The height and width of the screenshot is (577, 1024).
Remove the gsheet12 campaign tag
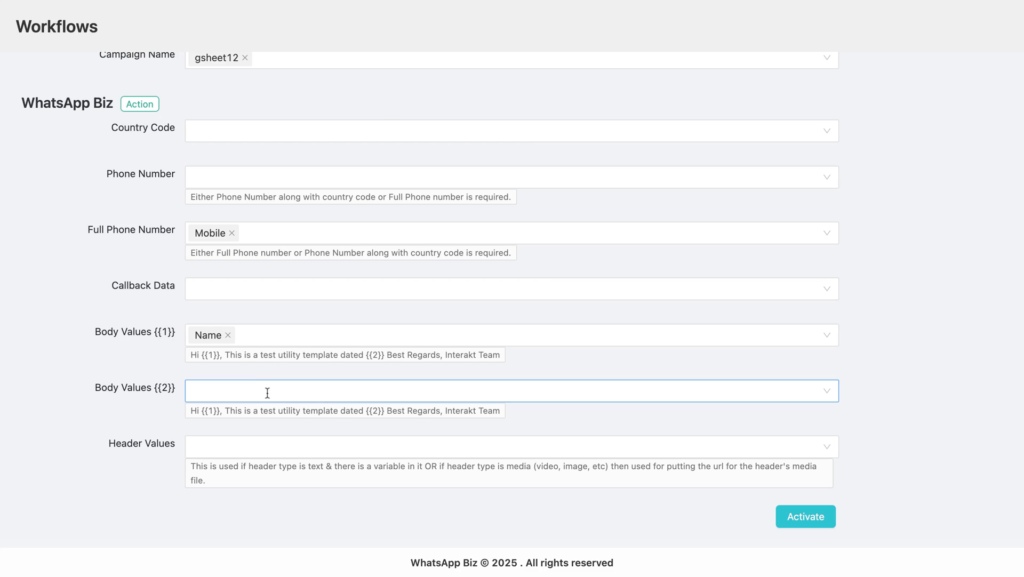(x=245, y=58)
